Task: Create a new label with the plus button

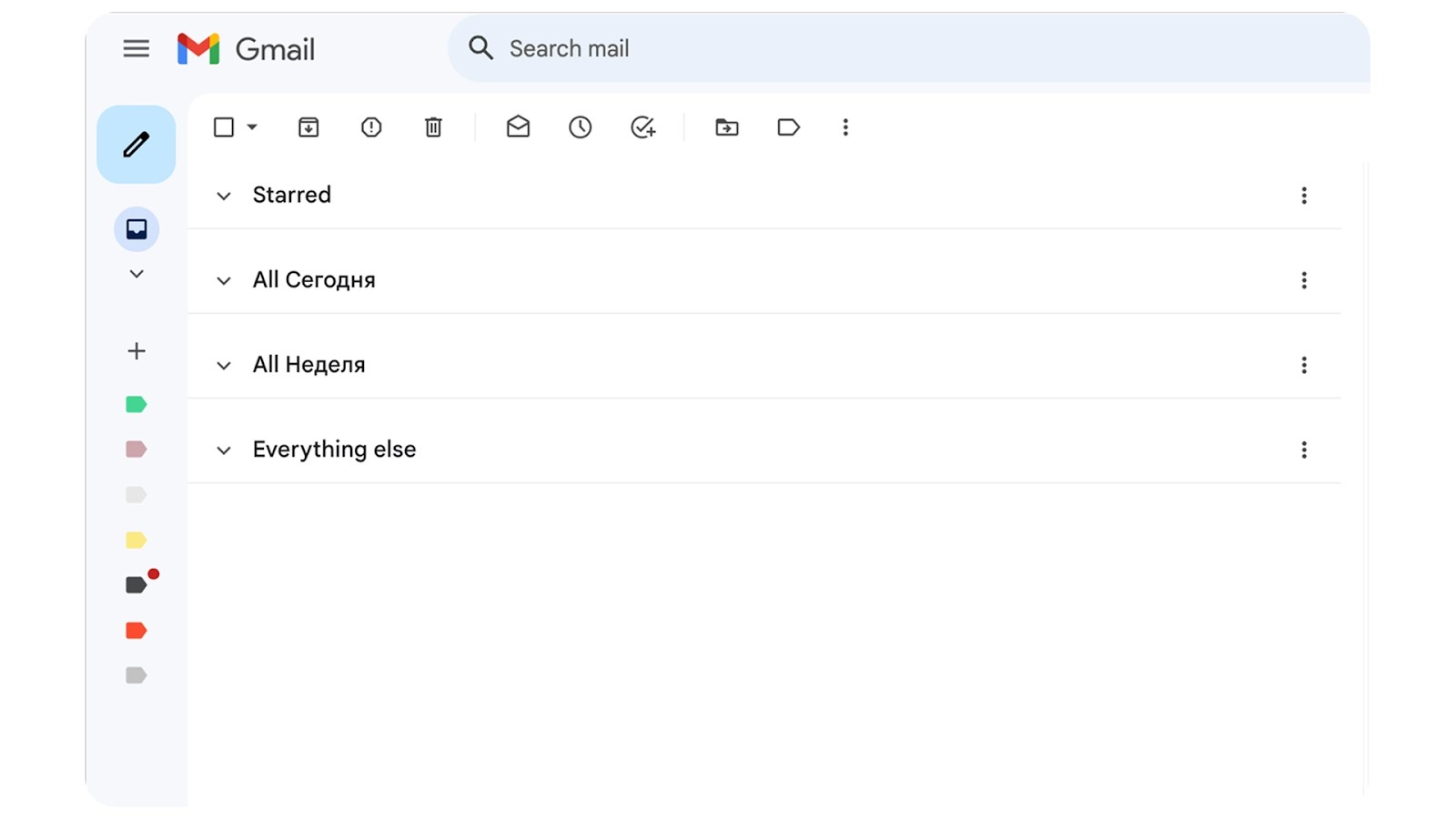Action: coord(136,350)
